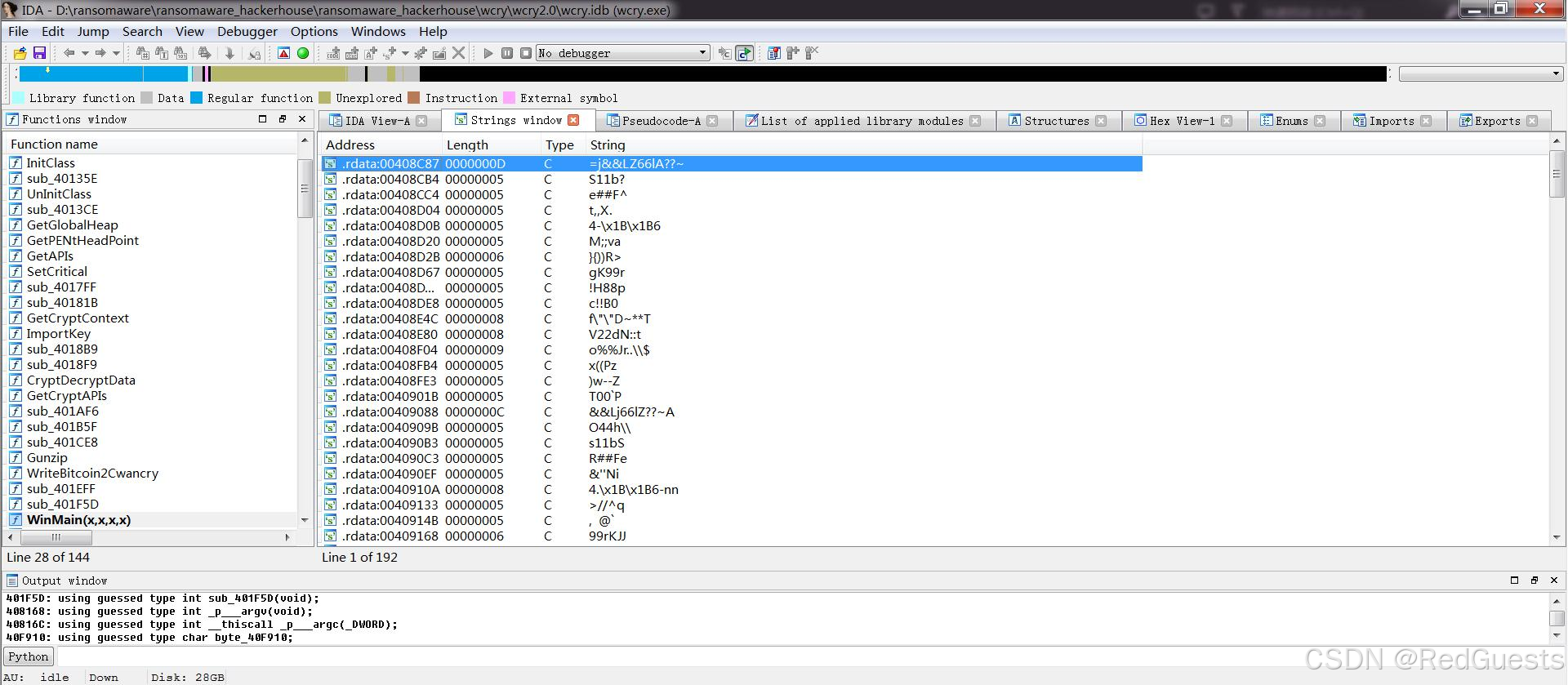Click the Unexplored color swatch
Screen dimensions: 1568x685
325,98
